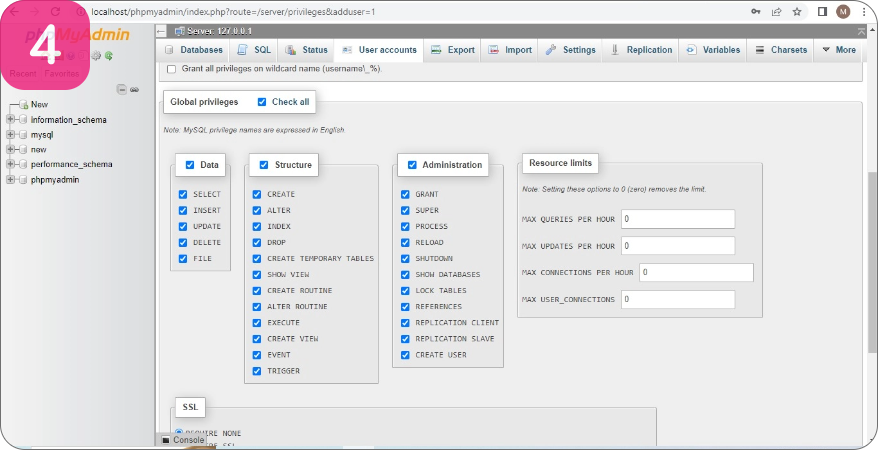The image size is (878, 450).
Task: Focus the MAX USER_CONNECTIONS field
Action: point(678,299)
